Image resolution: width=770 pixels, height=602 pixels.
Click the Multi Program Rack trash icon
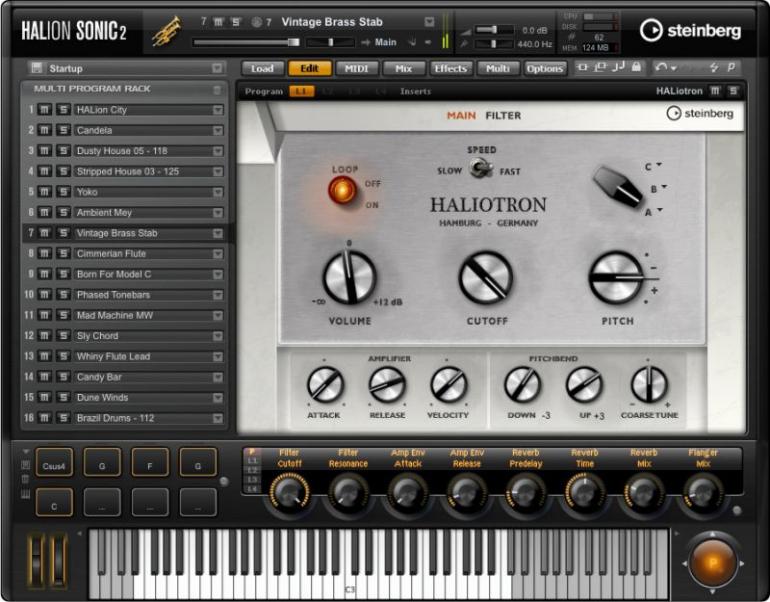tap(217, 89)
